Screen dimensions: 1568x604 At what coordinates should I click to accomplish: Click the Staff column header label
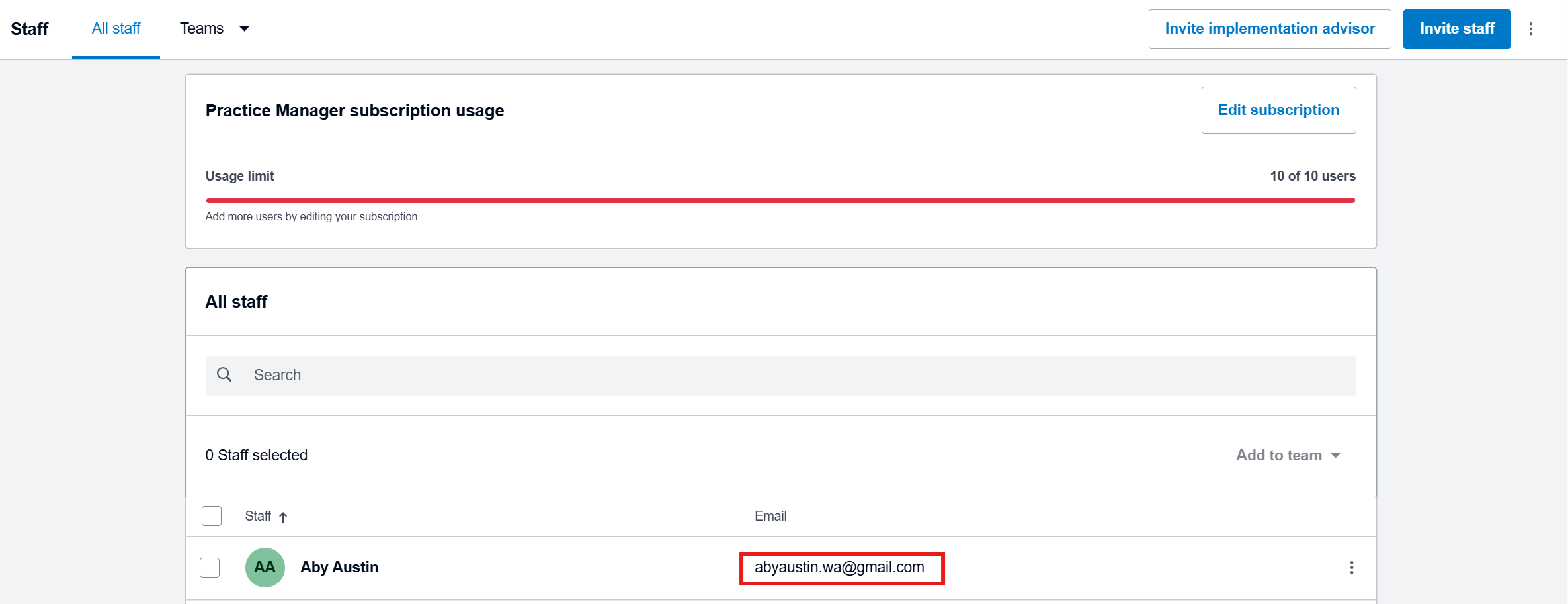(x=258, y=516)
